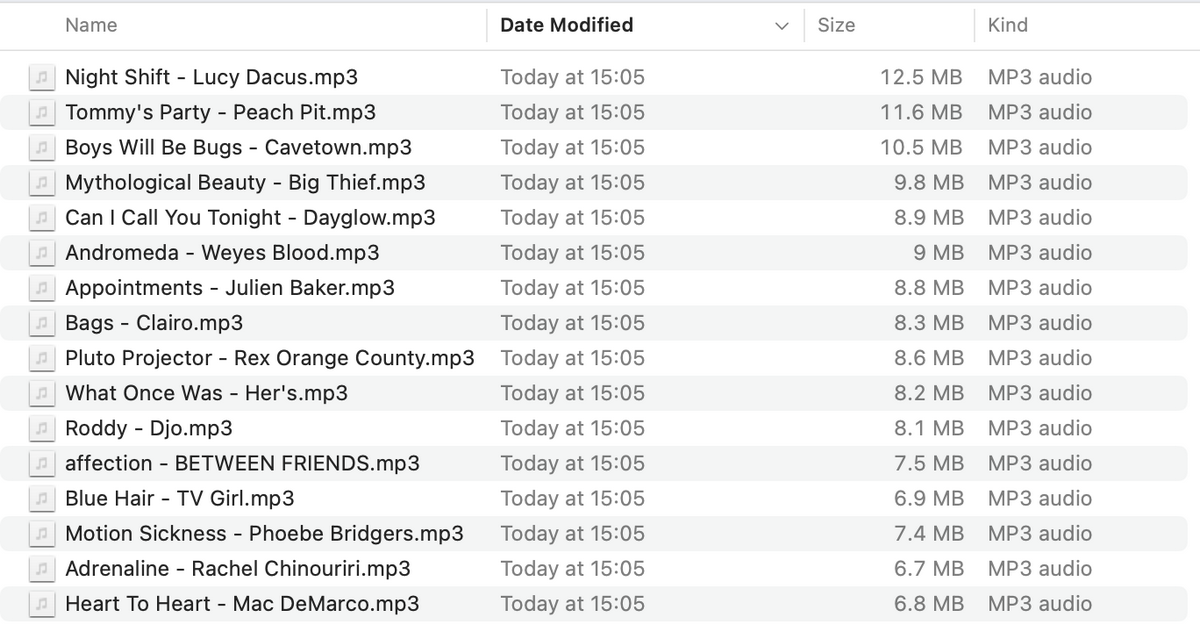
Task: Click the What Once Was - Her's file icon
Action: (42, 393)
